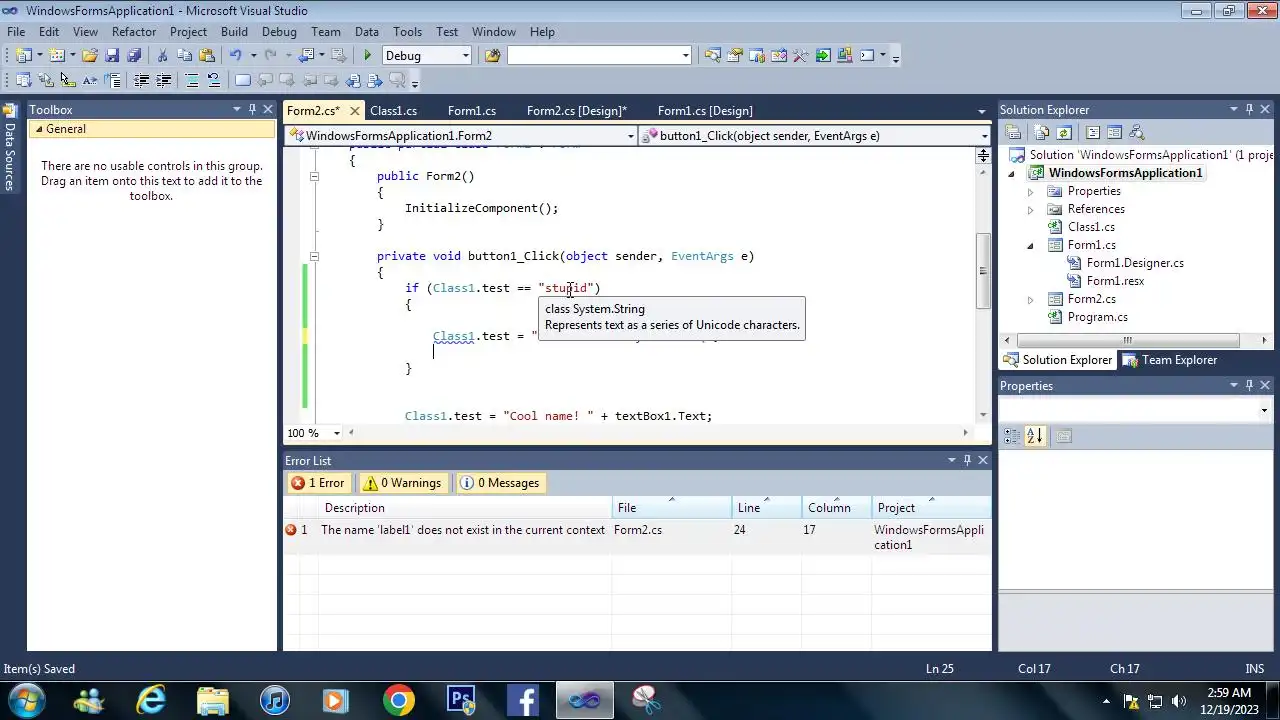Screen dimensions: 1280x720
Task: Switch to the Team Explorer tab
Action: coord(1170,360)
